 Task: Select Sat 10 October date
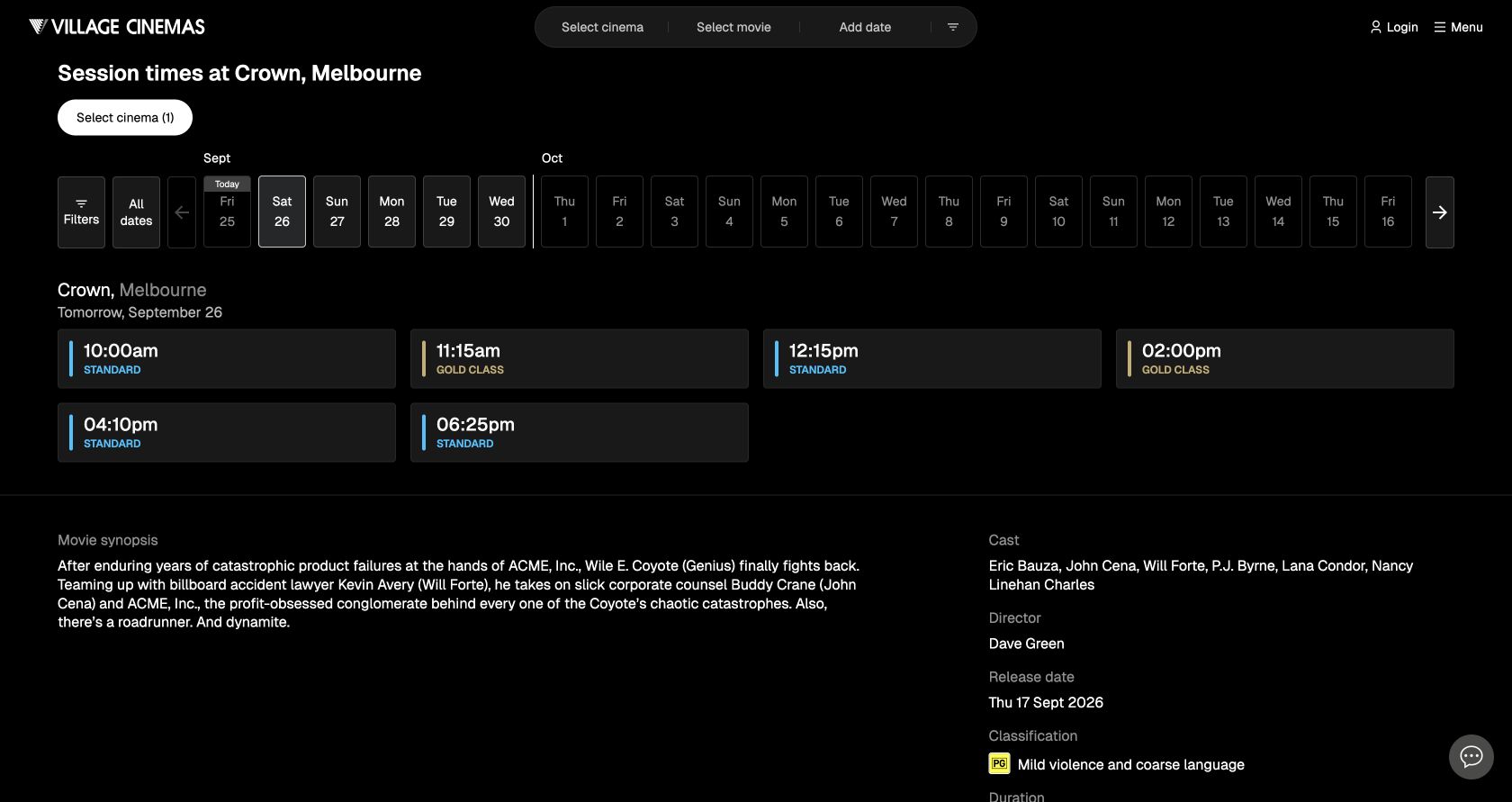pyautogui.click(x=1058, y=212)
